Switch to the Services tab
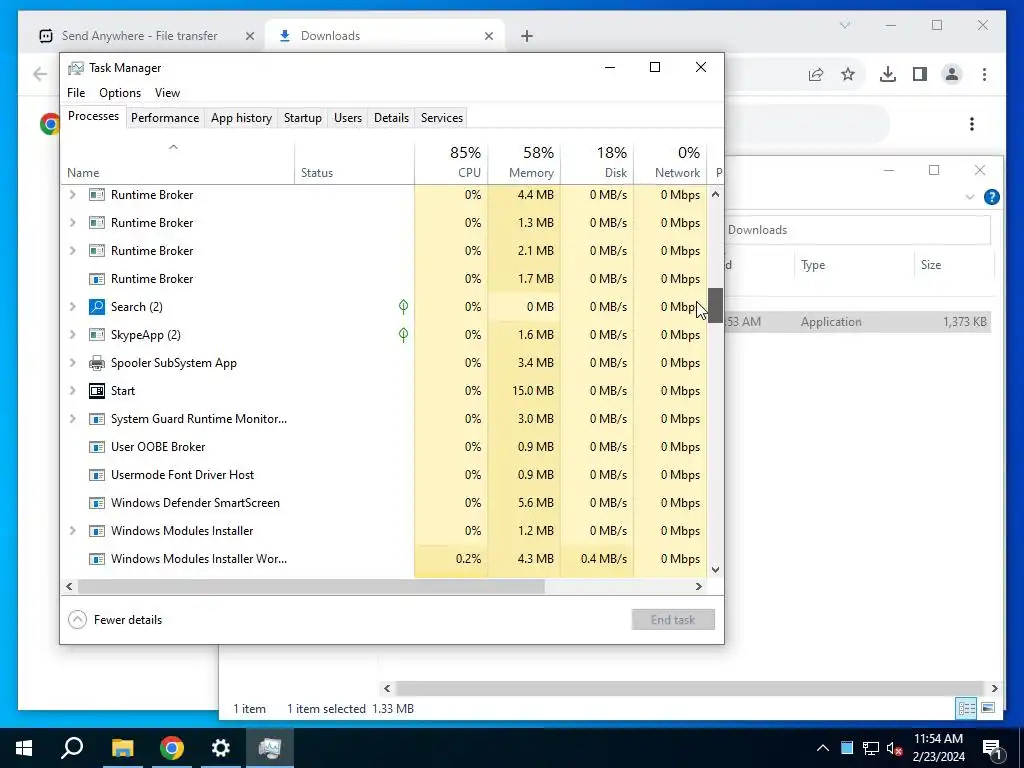Image resolution: width=1024 pixels, height=768 pixels. point(441,118)
